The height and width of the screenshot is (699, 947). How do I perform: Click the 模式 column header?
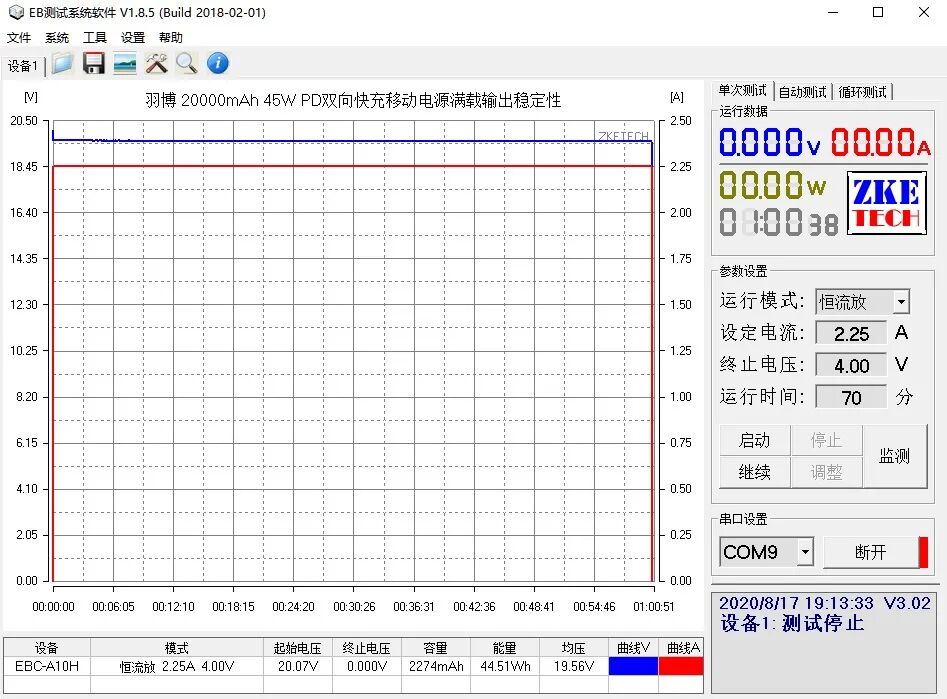[x=177, y=648]
